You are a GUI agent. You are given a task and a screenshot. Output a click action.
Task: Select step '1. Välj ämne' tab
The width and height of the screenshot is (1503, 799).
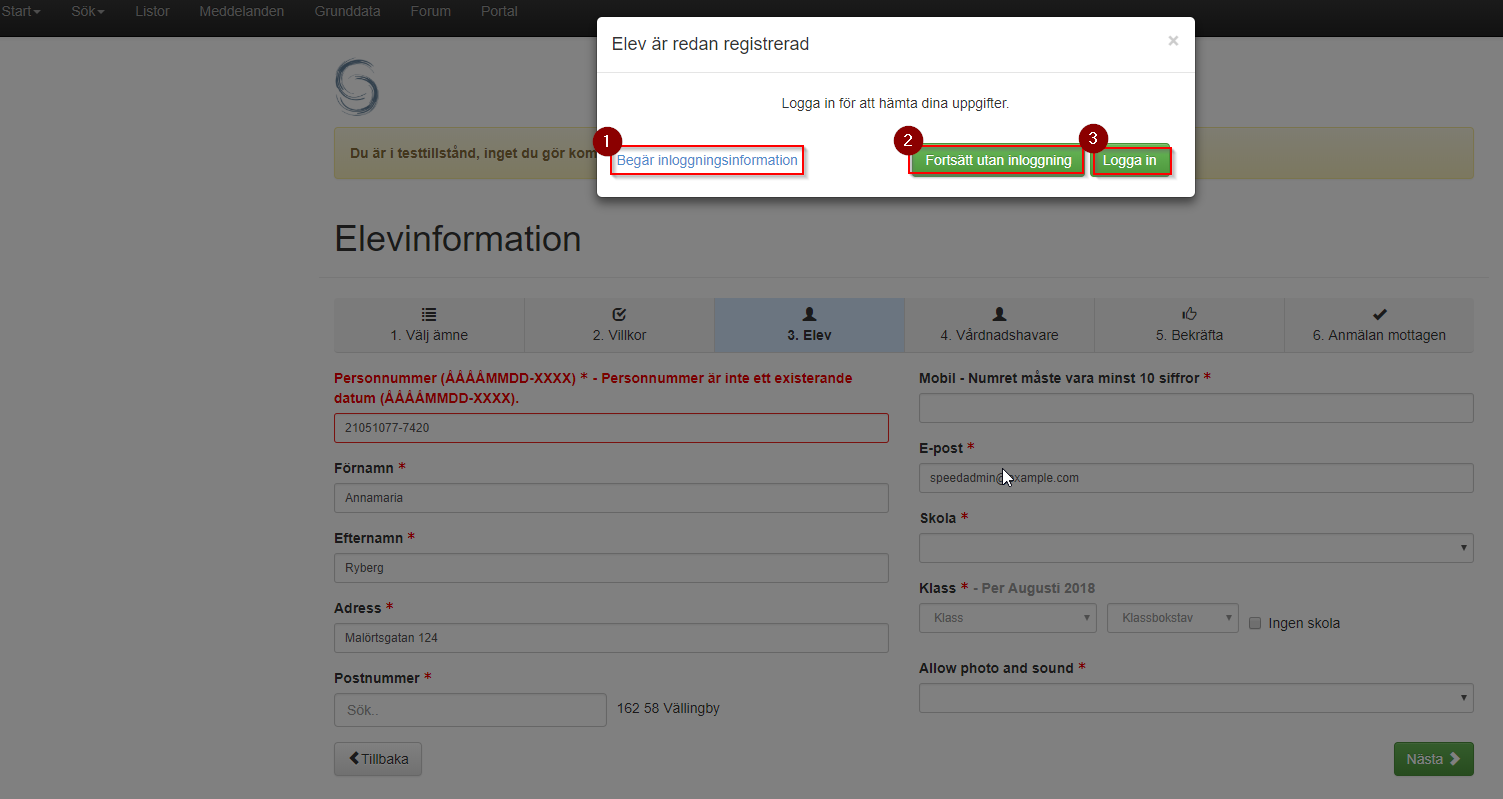(x=429, y=325)
